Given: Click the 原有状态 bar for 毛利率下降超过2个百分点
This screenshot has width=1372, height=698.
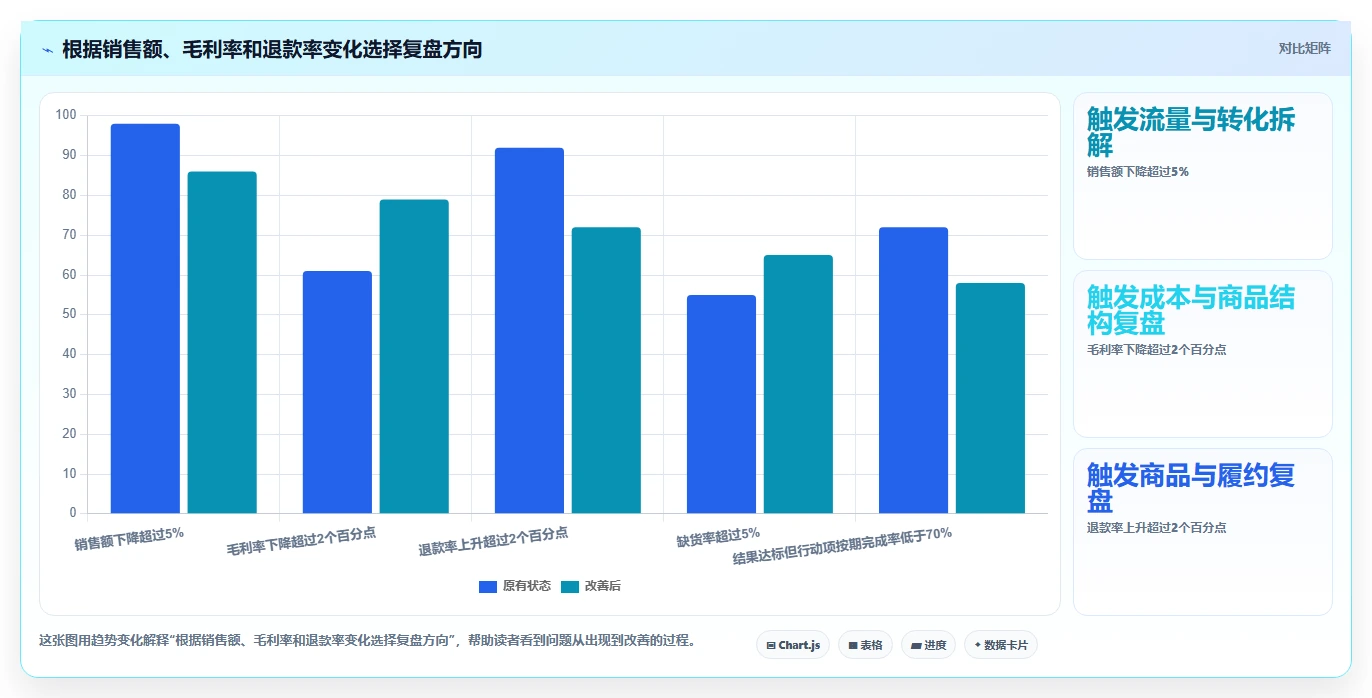Looking at the screenshot, I should coord(337,392).
